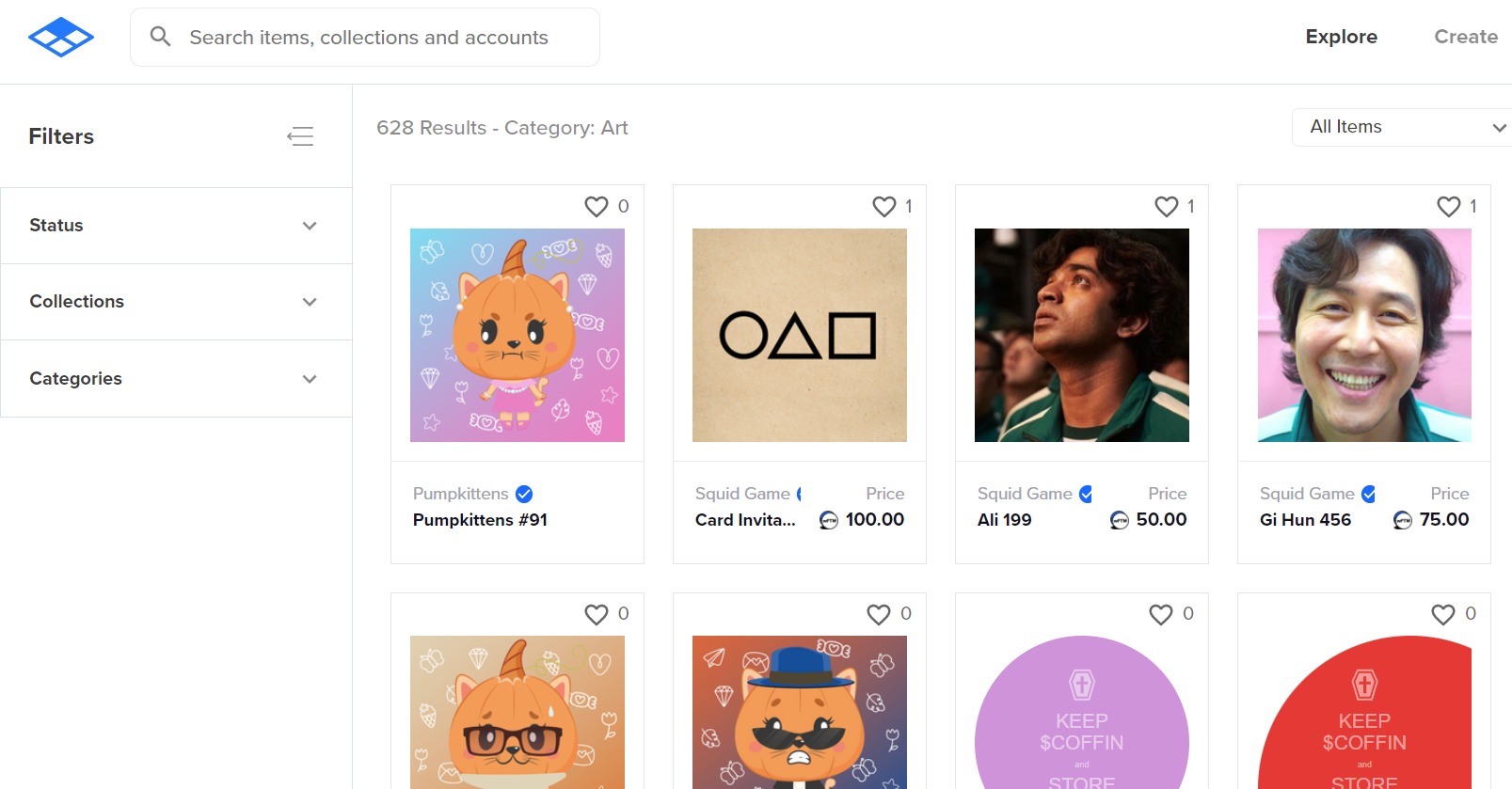Image resolution: width=1512 pixels, height=789 pixels.
Task: Expand the Collections filter section
Action: (176, 302)
